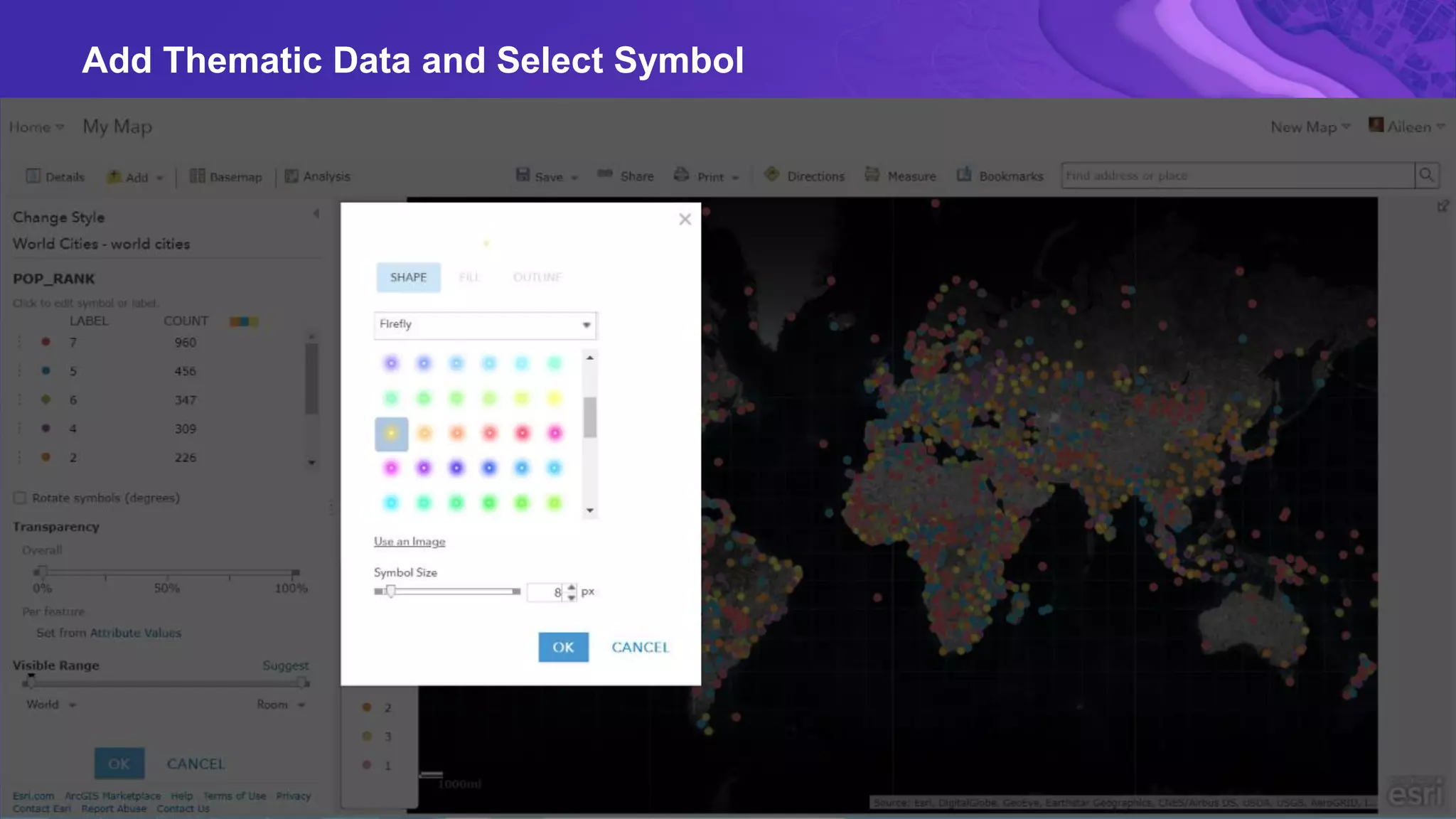Open the World range dropdown
1456x819 pixels.
(x=51, y=705)
